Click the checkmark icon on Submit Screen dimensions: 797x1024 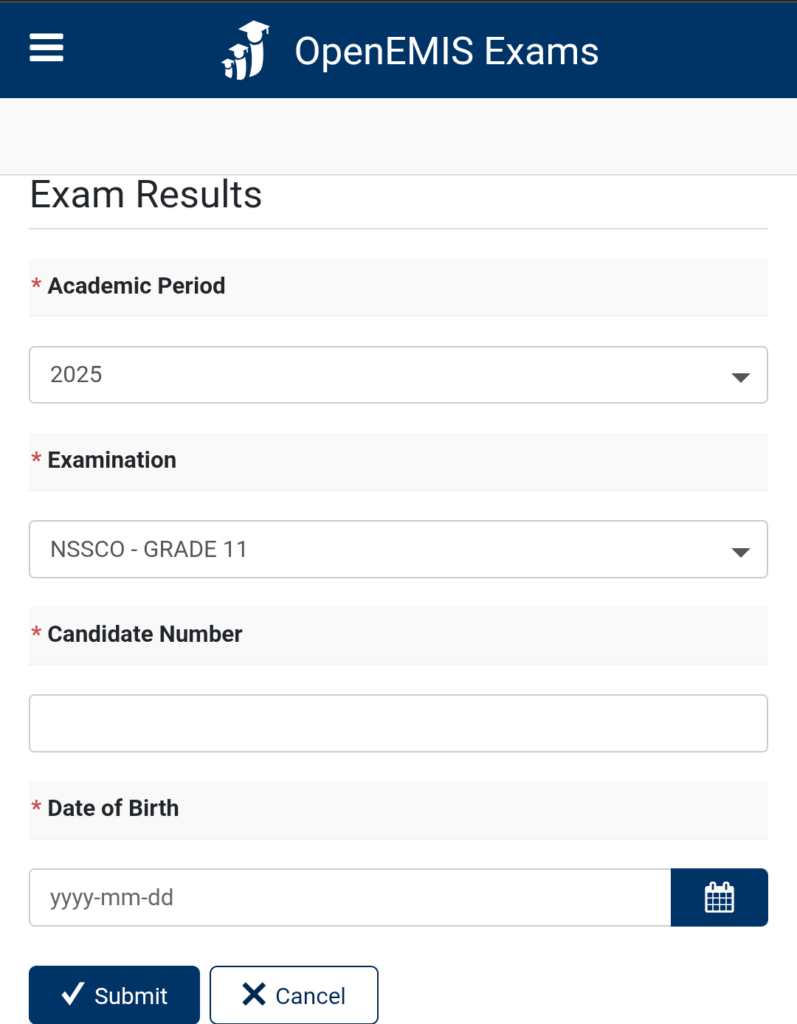tap(72, 994)
